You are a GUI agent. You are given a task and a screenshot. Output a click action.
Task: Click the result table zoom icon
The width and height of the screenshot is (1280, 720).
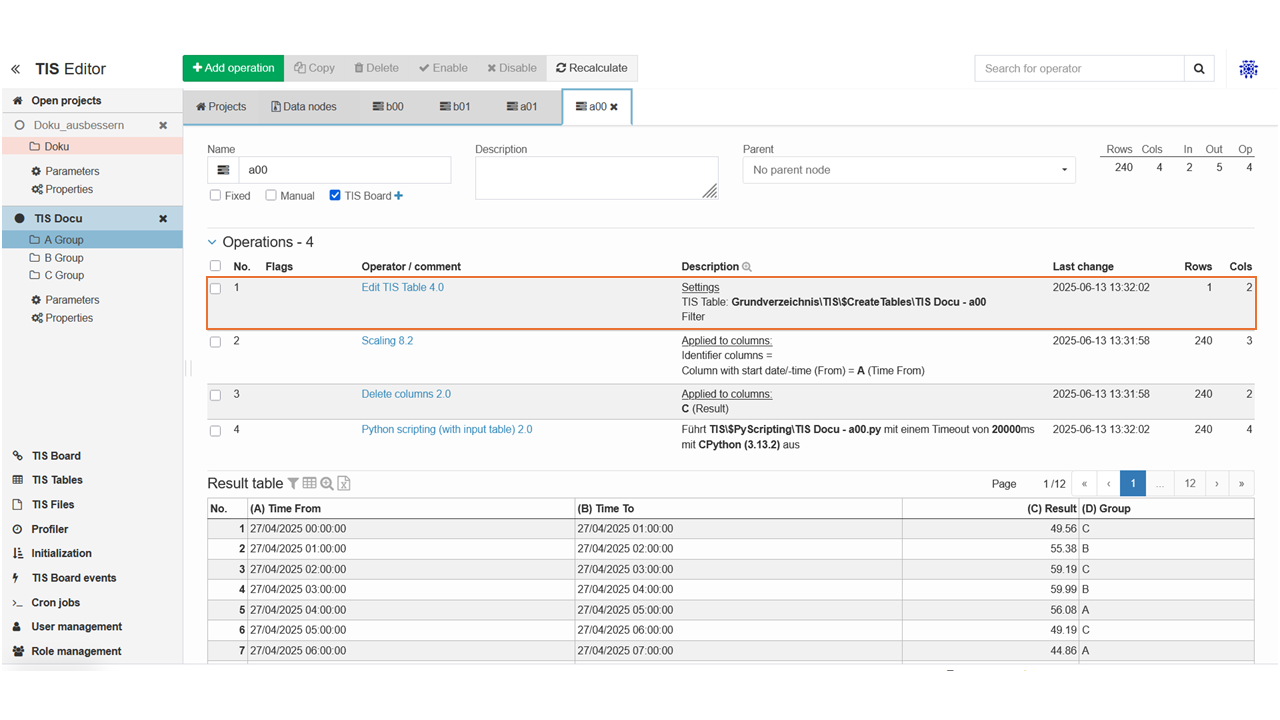(x=327, y=484)
